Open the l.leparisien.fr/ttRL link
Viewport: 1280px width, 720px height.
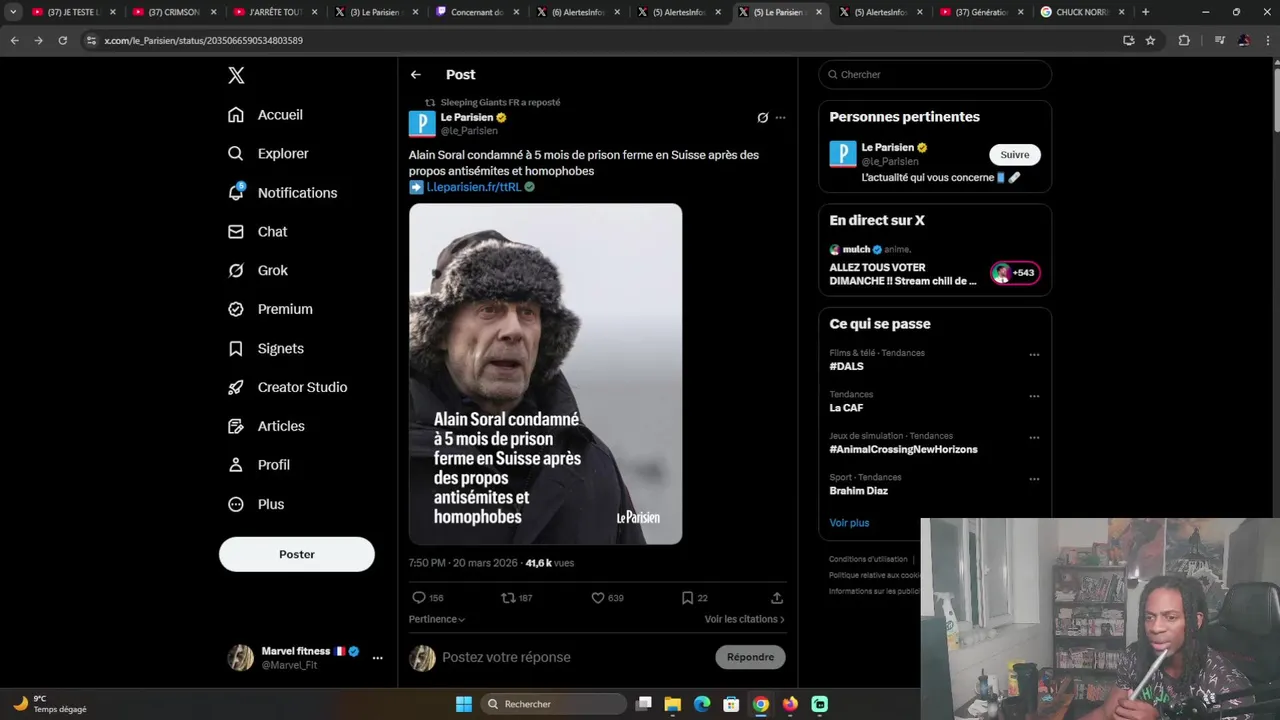(474, 187)
